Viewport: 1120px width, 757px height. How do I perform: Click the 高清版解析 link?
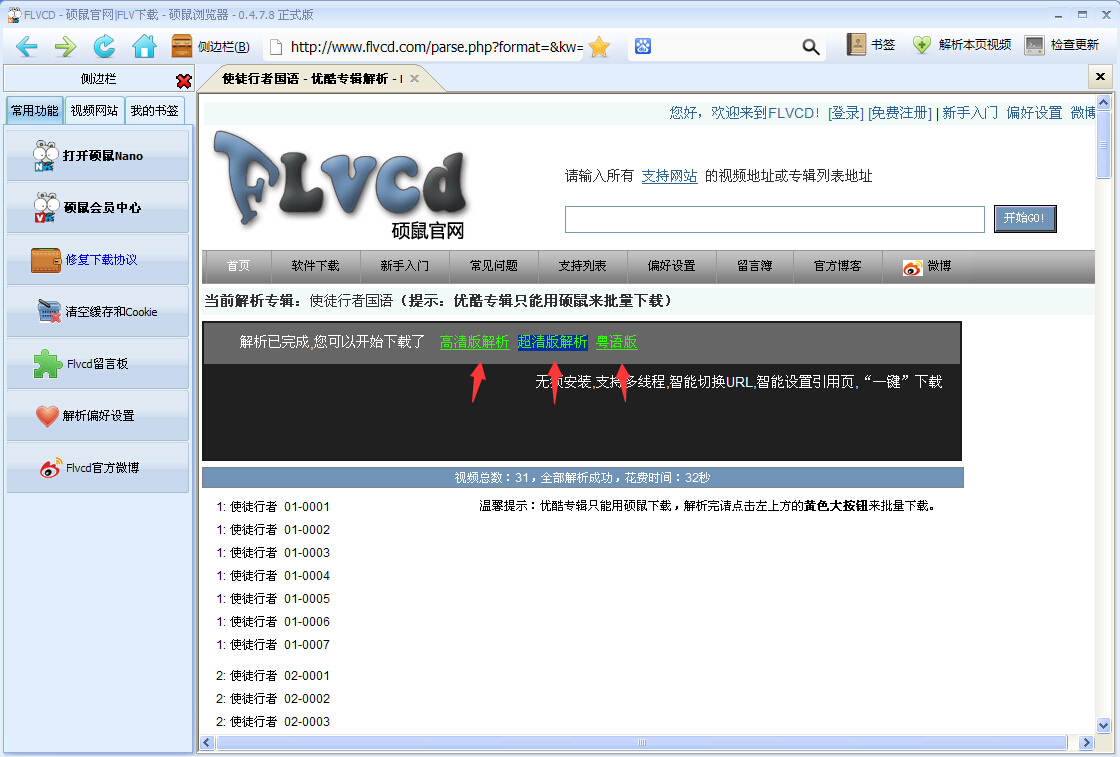(x=474, y=342)
